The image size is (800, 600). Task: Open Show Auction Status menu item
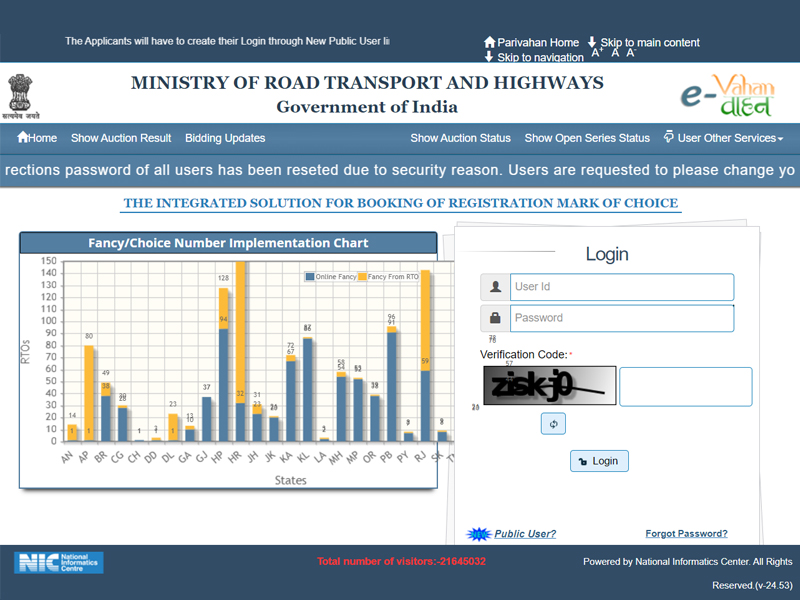click(x=461, y=138)
